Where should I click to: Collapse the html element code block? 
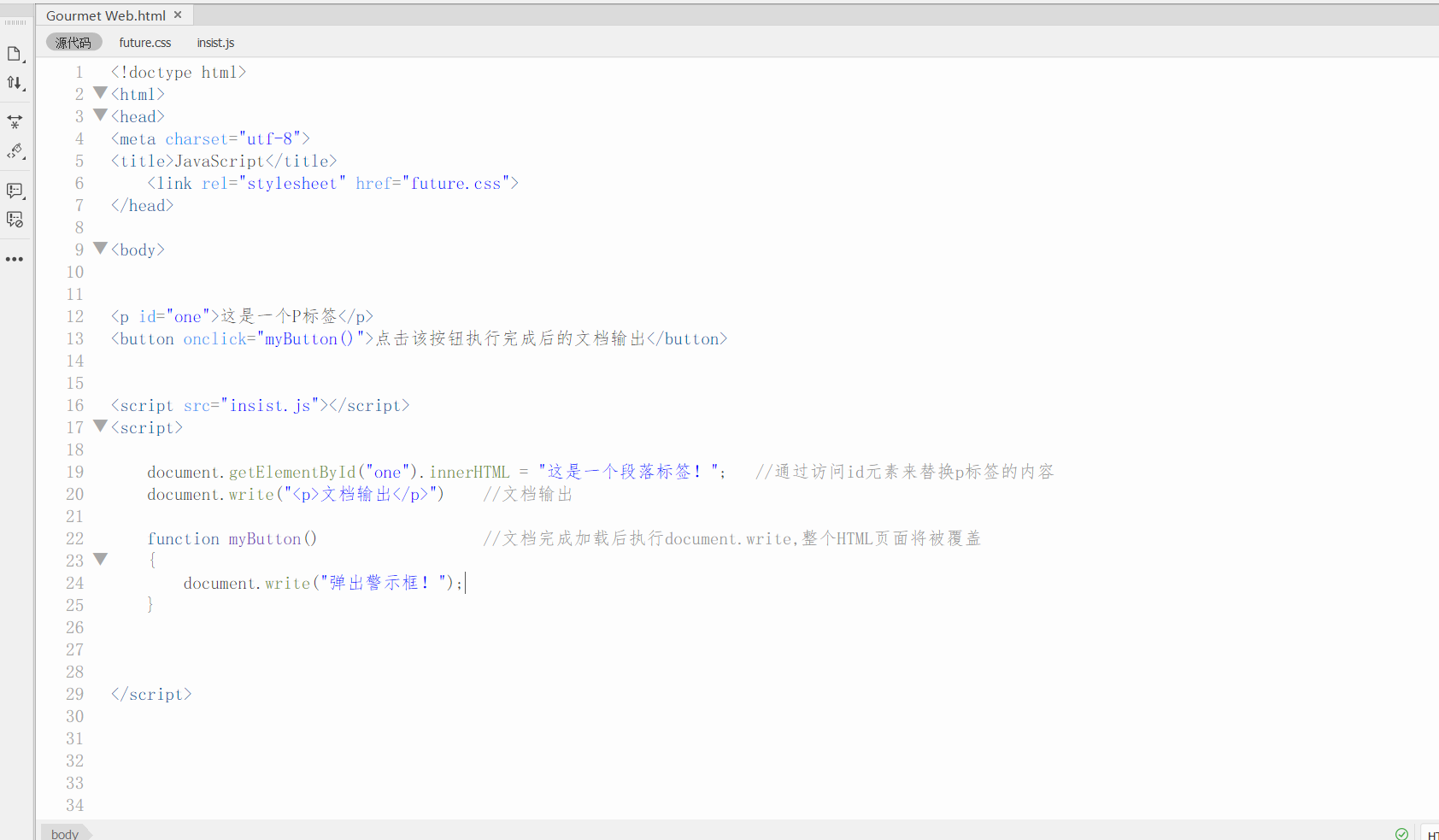coord(100,93)
